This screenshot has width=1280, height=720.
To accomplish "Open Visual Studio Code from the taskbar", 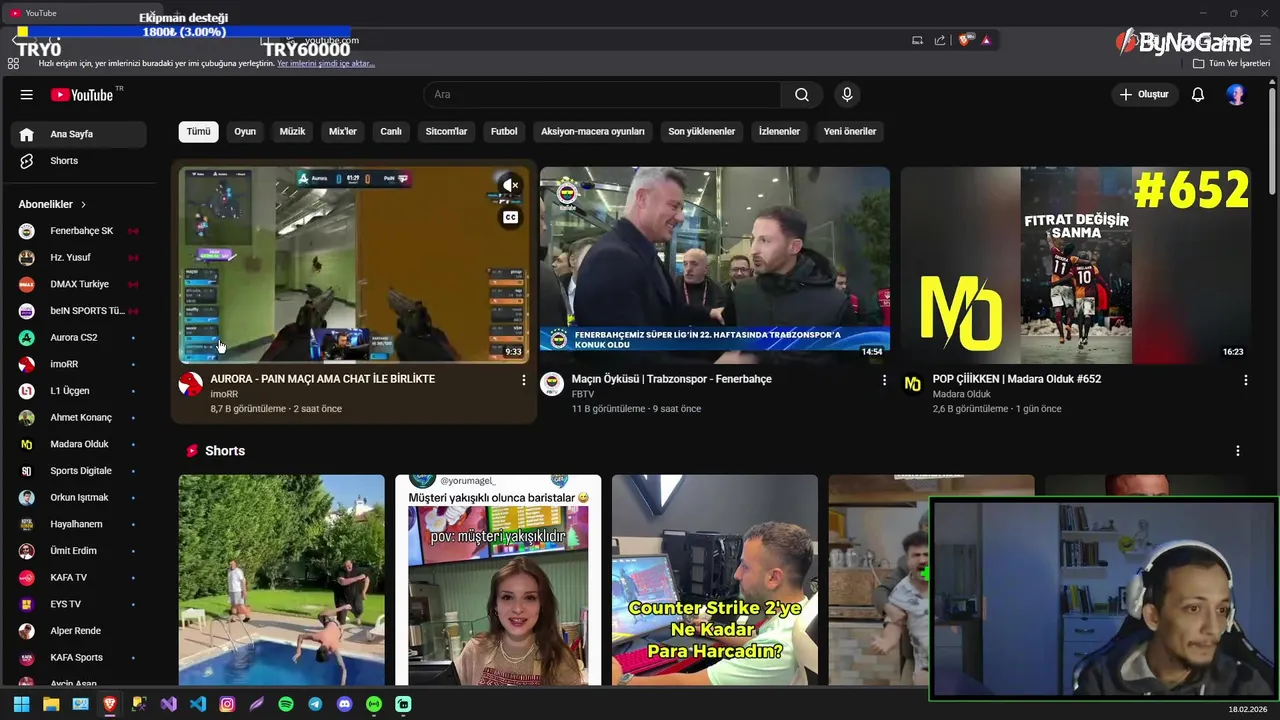I will (x=198, y=704).
